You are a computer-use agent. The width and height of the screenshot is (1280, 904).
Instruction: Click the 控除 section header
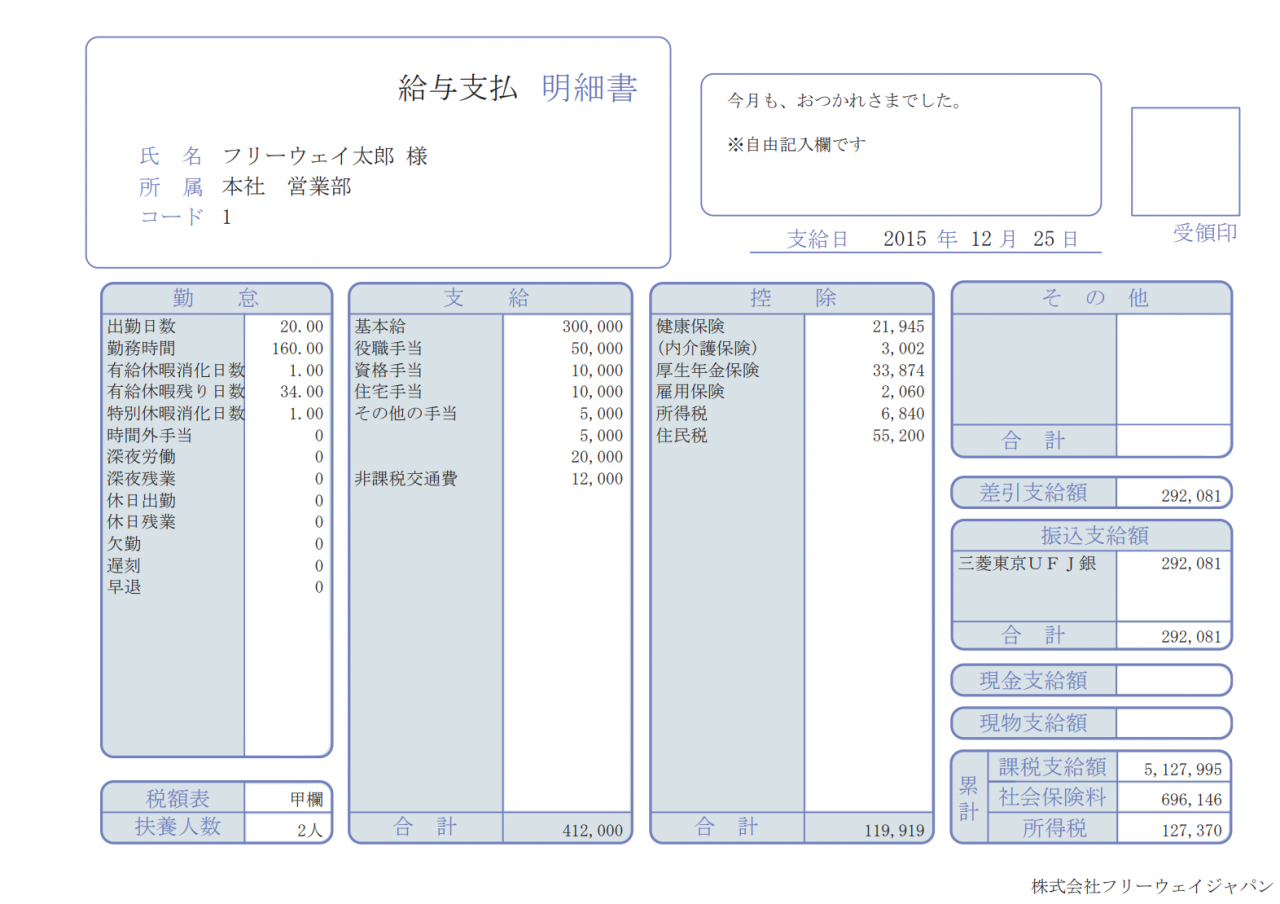point(792,298)
